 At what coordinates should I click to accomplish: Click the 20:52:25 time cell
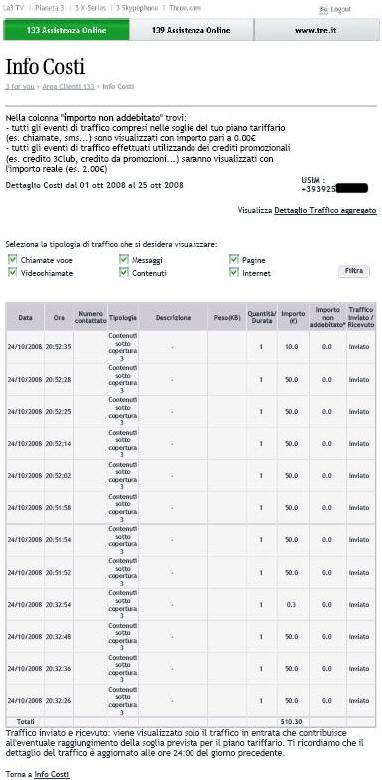pyautogui.click(x=59, y=411)
